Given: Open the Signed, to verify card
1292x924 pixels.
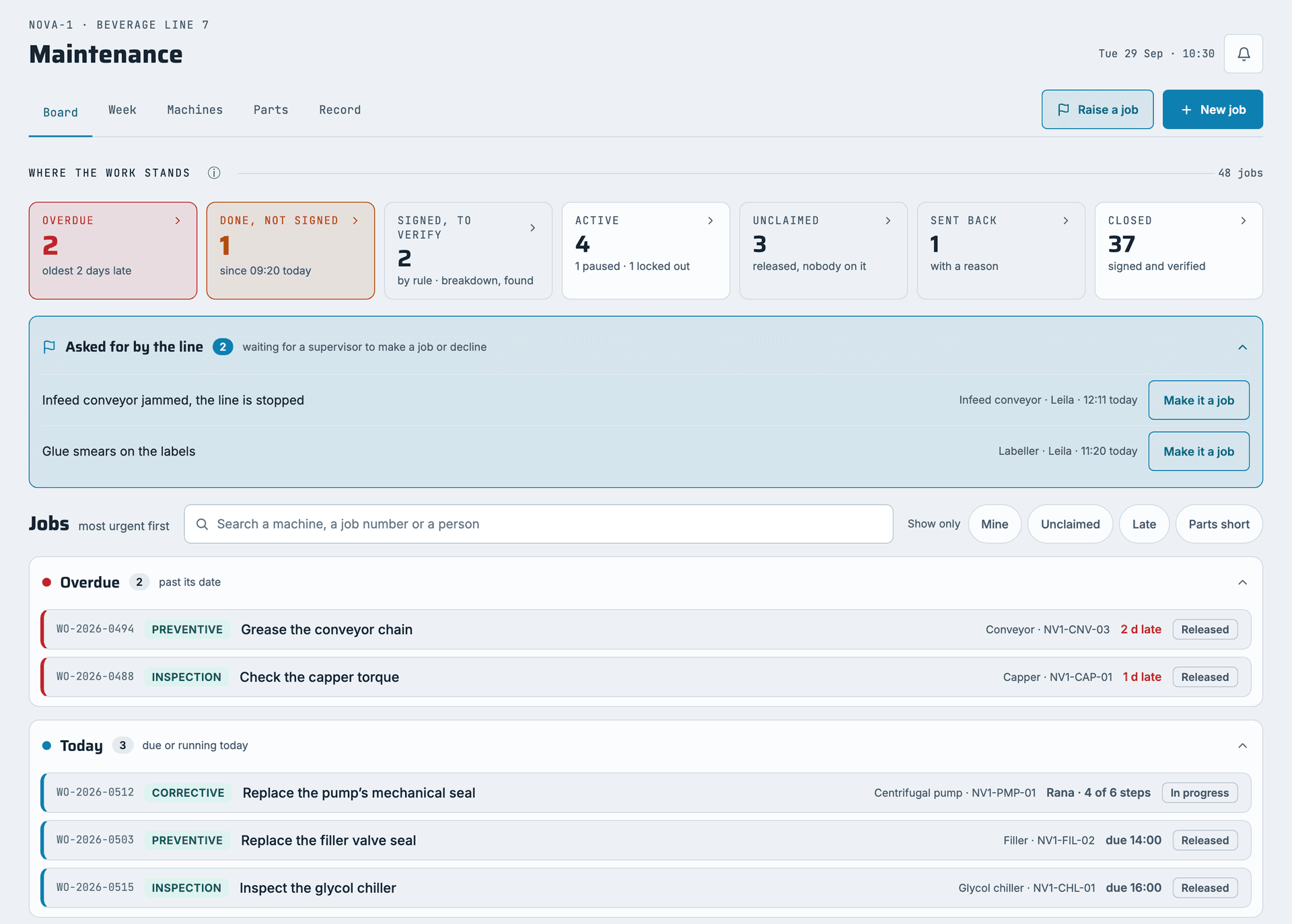Looking at the screenshot, I should coord(468,250).
